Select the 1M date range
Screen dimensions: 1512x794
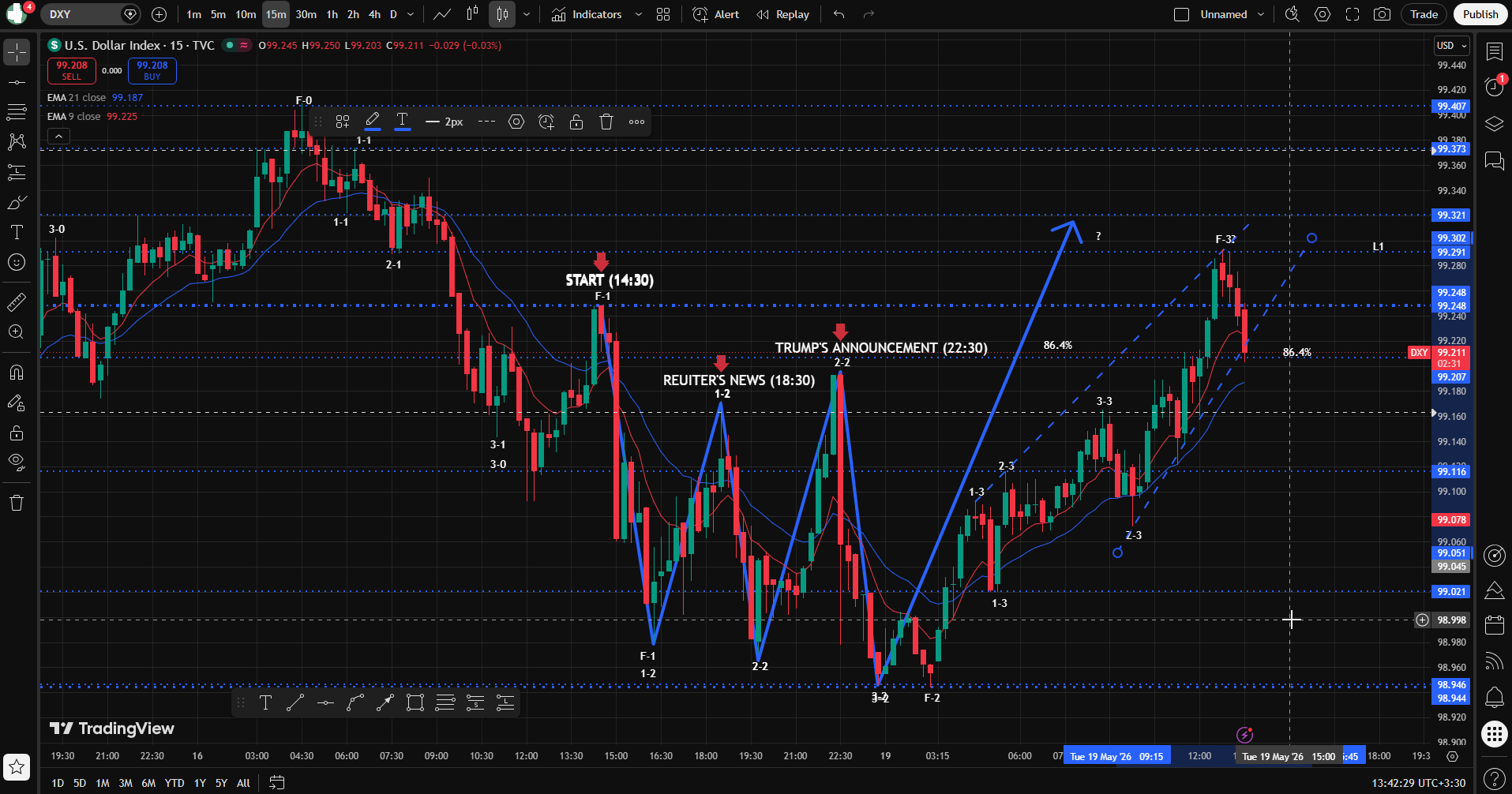pyautogui.click(x=103, y=783)
